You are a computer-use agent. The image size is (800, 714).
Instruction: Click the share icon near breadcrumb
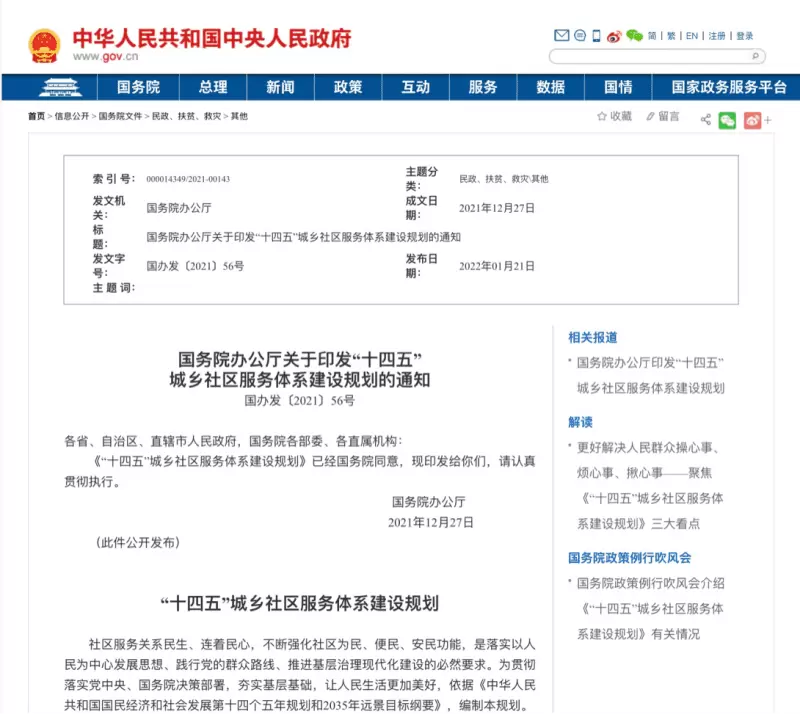pyautogui.click(x=706, y=120)
